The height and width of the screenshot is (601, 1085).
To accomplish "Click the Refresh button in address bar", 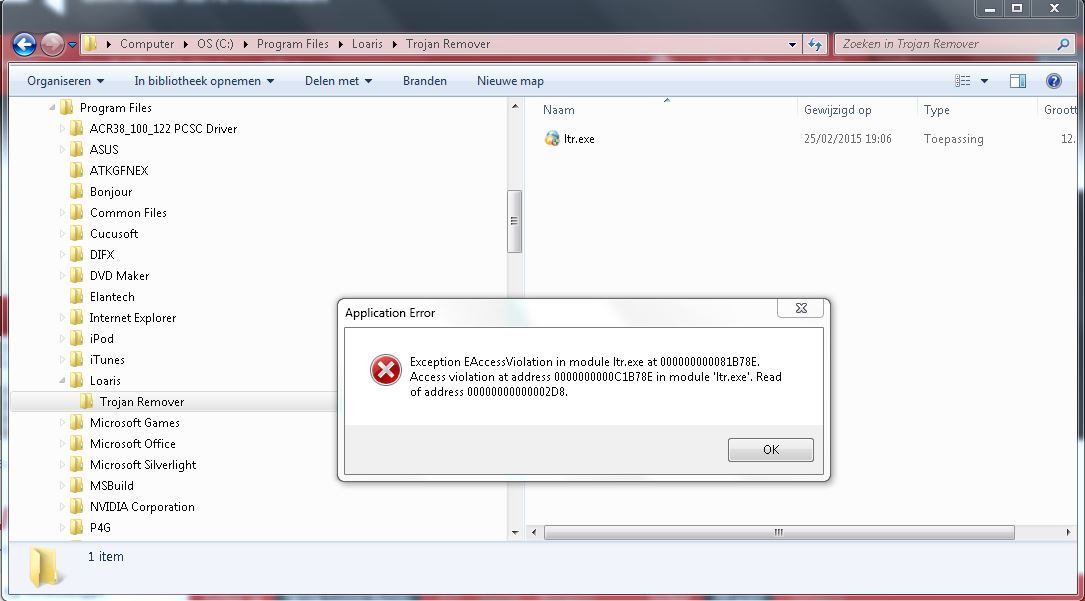I will click(815, 44).
